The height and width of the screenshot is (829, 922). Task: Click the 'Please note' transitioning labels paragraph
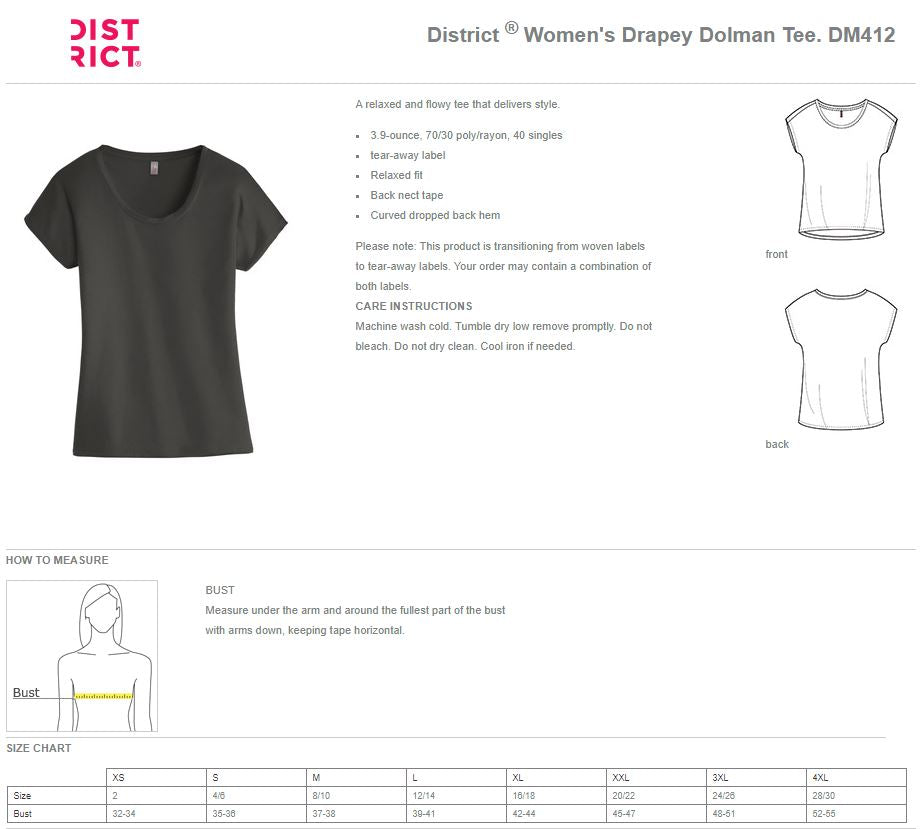pyautogui.click(x=503, y=266)
